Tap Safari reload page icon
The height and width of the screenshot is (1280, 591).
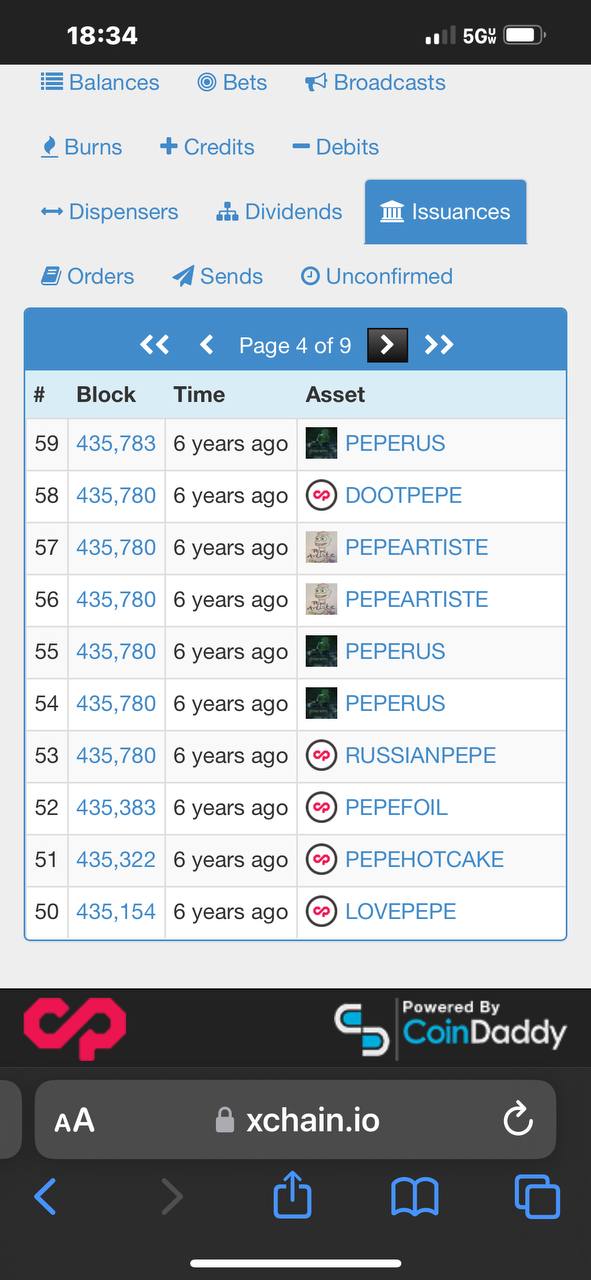(518, 1119)
